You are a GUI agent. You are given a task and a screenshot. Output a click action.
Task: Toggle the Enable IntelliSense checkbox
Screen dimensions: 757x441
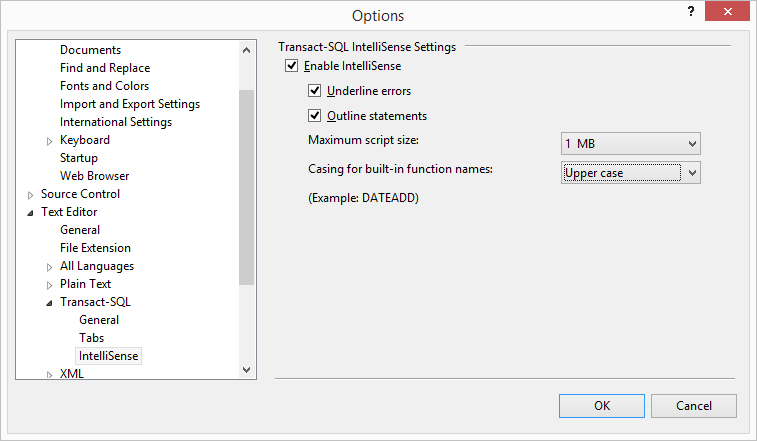(292, 67)
